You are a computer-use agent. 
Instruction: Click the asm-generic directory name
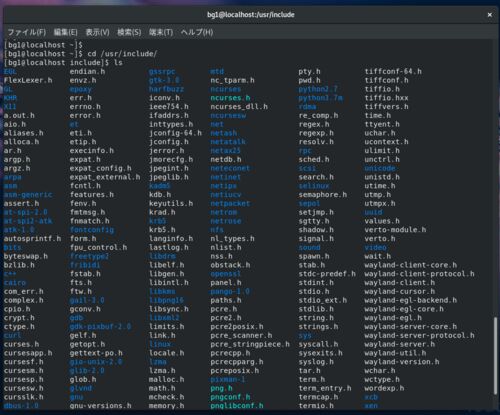pos(28,195)
